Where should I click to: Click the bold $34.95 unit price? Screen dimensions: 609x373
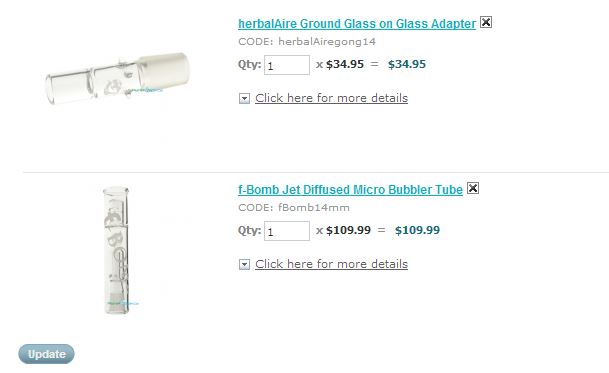(345, 64)
